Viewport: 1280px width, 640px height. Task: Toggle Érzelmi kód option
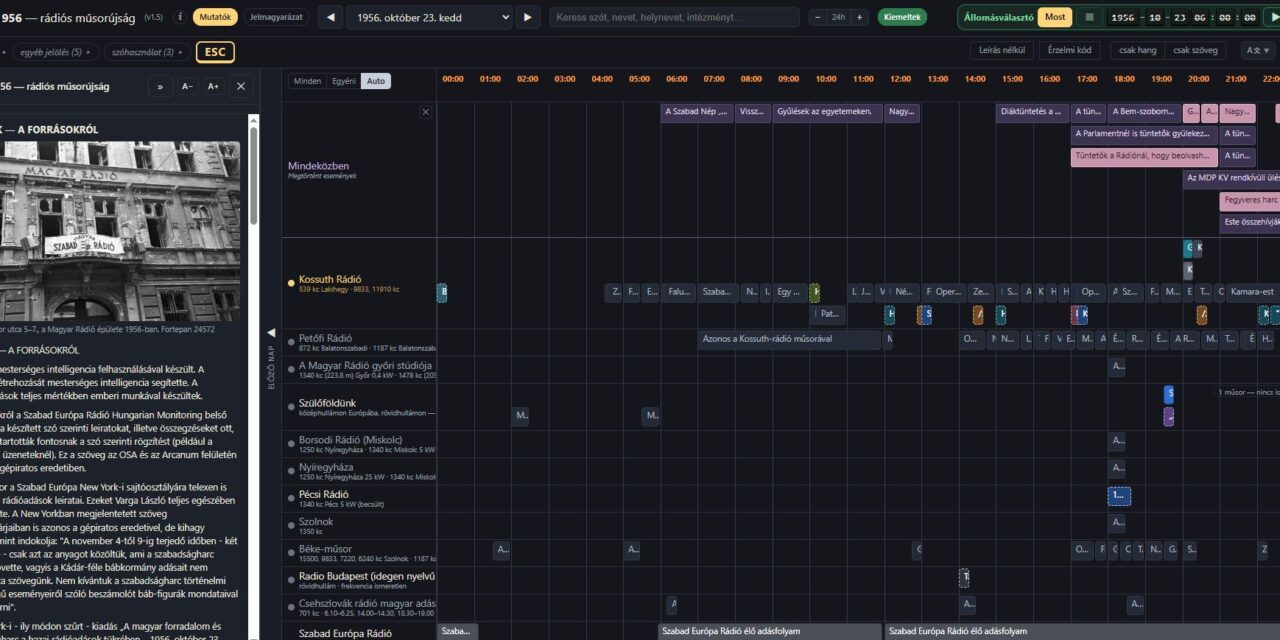(1070, 50)
